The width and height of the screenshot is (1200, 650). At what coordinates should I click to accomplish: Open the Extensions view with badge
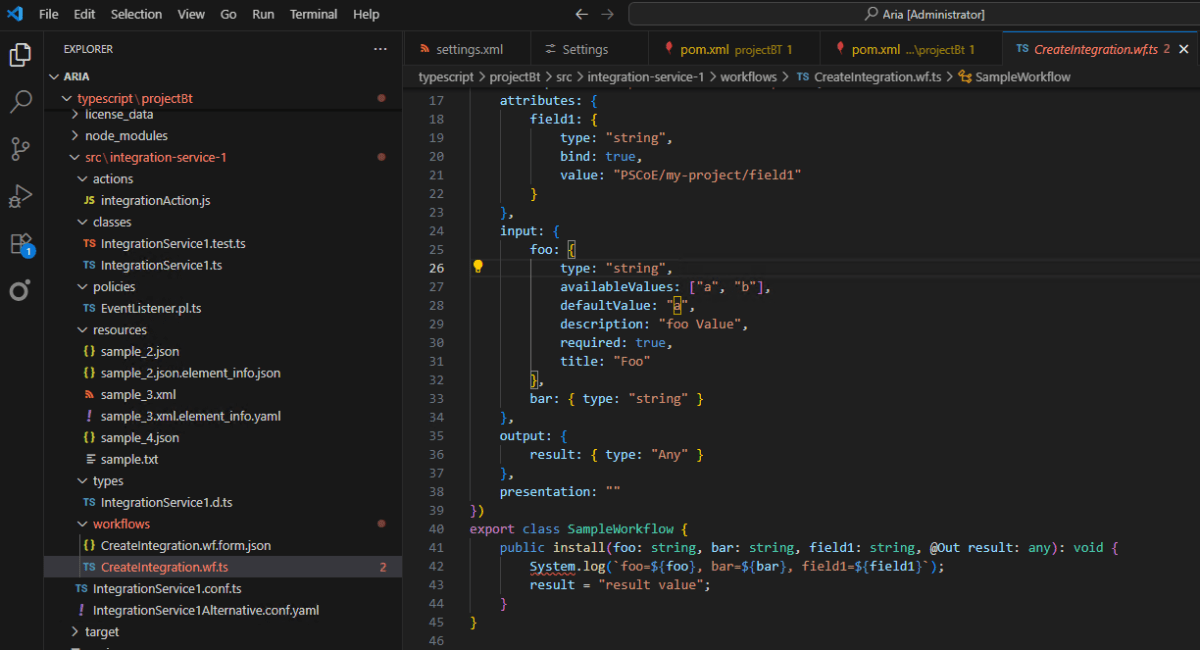coord(21,245)
